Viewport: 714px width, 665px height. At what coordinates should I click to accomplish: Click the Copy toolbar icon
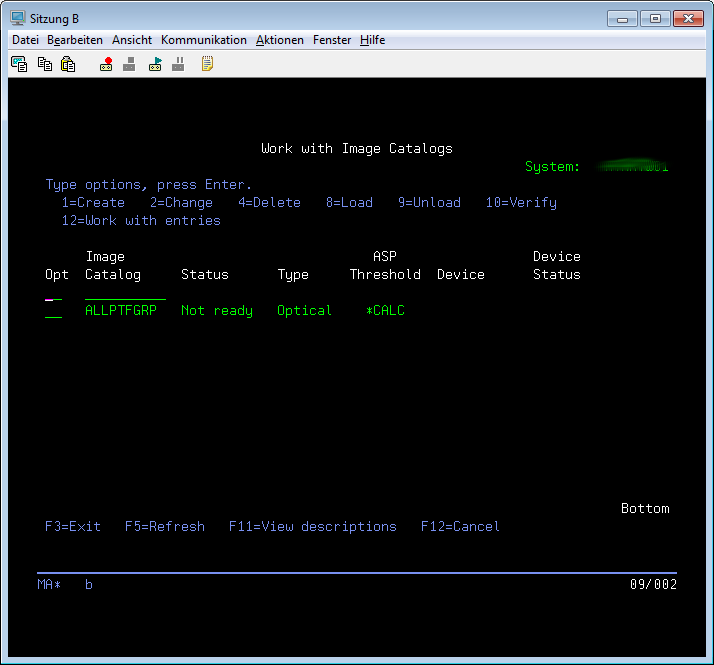(44, 64)
